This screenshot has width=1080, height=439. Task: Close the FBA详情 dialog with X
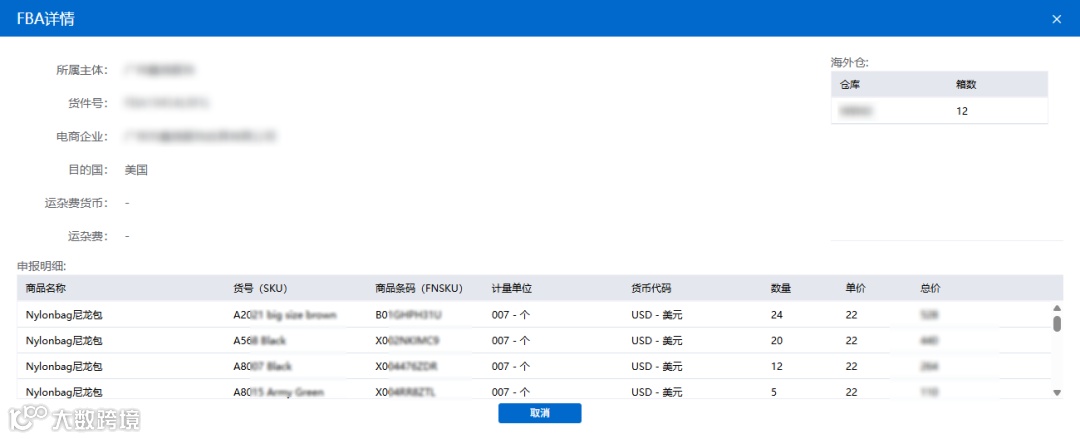point(1057,19)
